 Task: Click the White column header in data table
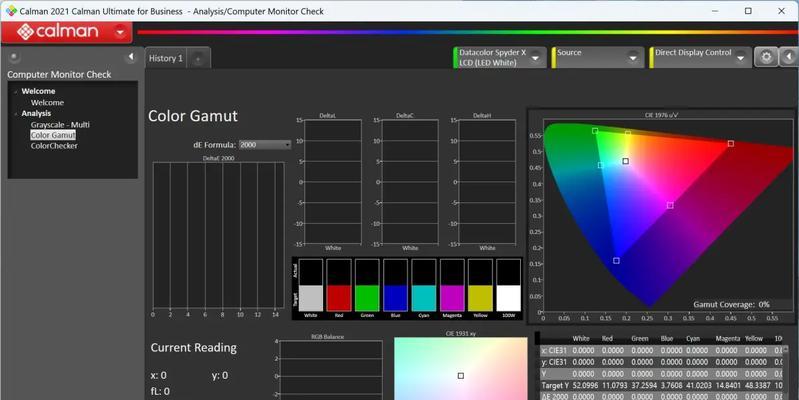click(x=580, y=338)
